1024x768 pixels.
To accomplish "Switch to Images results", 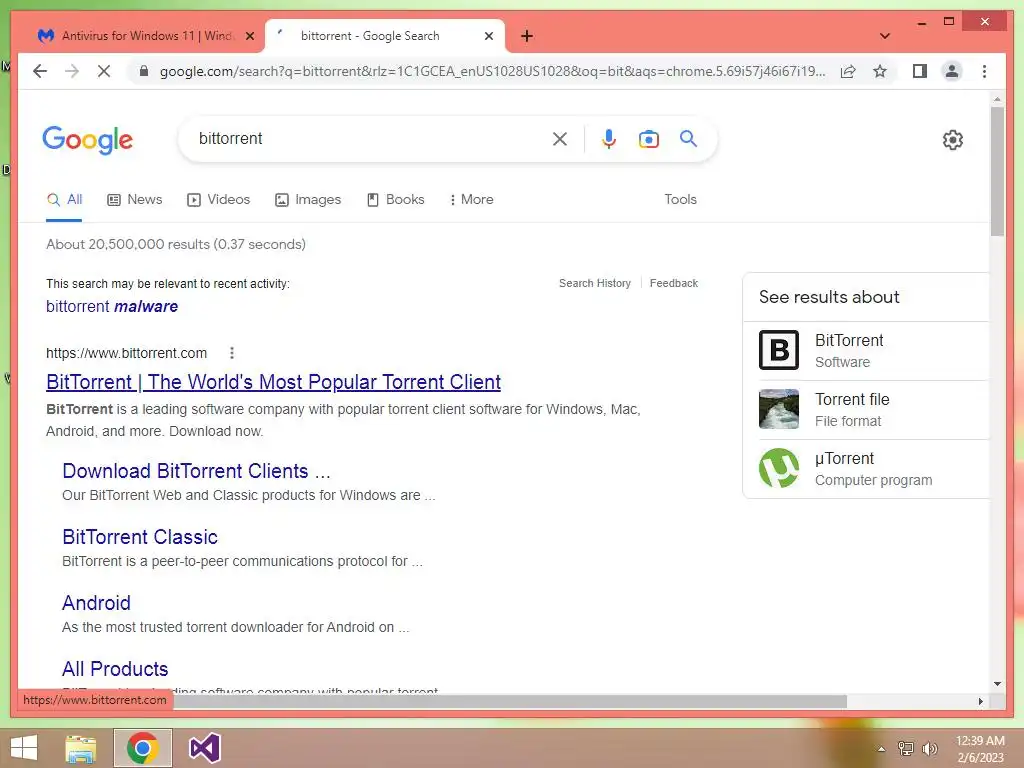I will (x=308, y=200).
